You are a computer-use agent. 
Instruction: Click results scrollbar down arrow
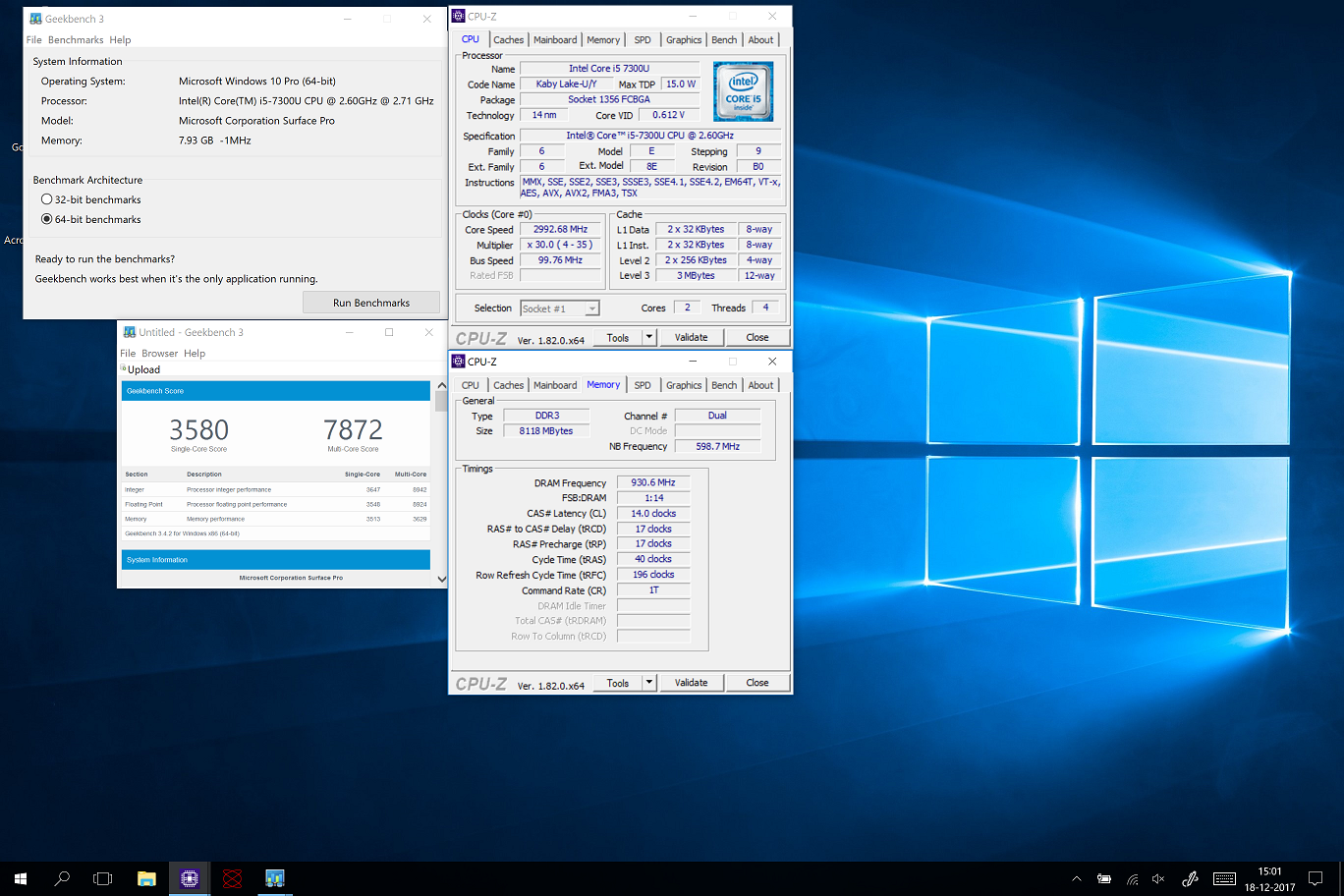point(441,580)
